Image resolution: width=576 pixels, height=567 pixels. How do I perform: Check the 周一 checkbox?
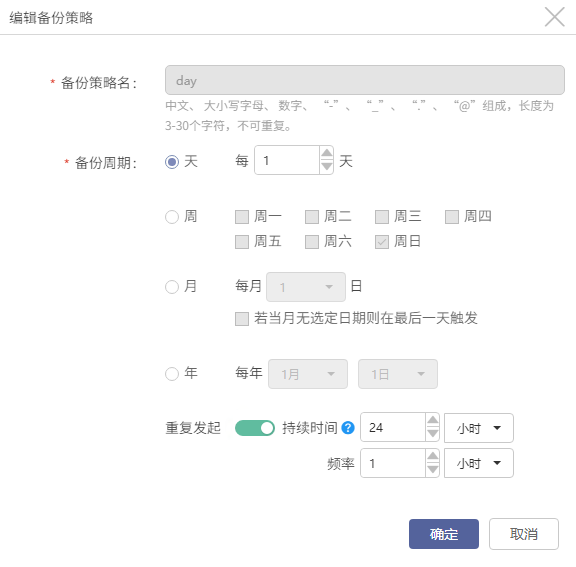(x=242, y=217)
